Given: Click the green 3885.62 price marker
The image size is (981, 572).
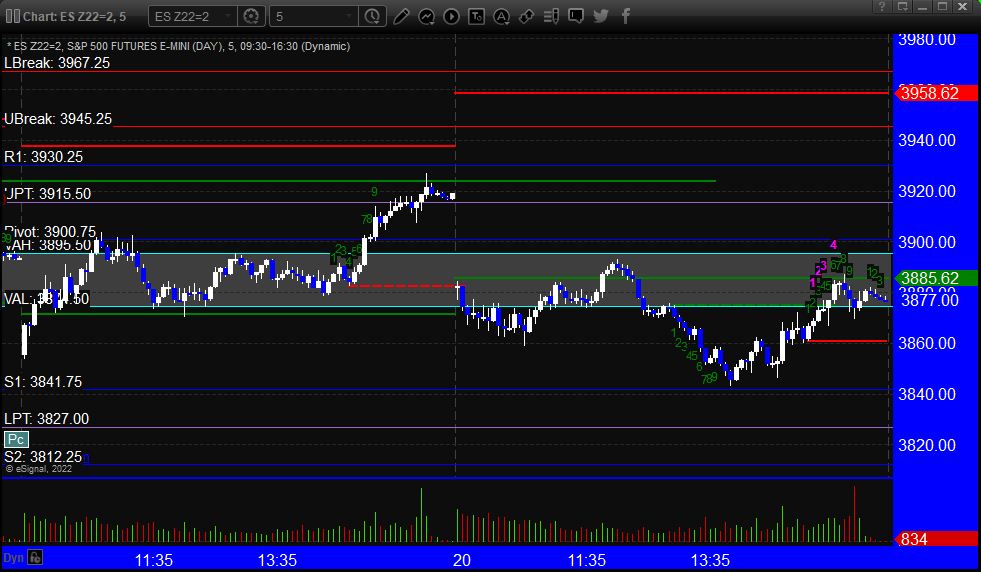Looking at the screenshot, I should click(936, 278).
